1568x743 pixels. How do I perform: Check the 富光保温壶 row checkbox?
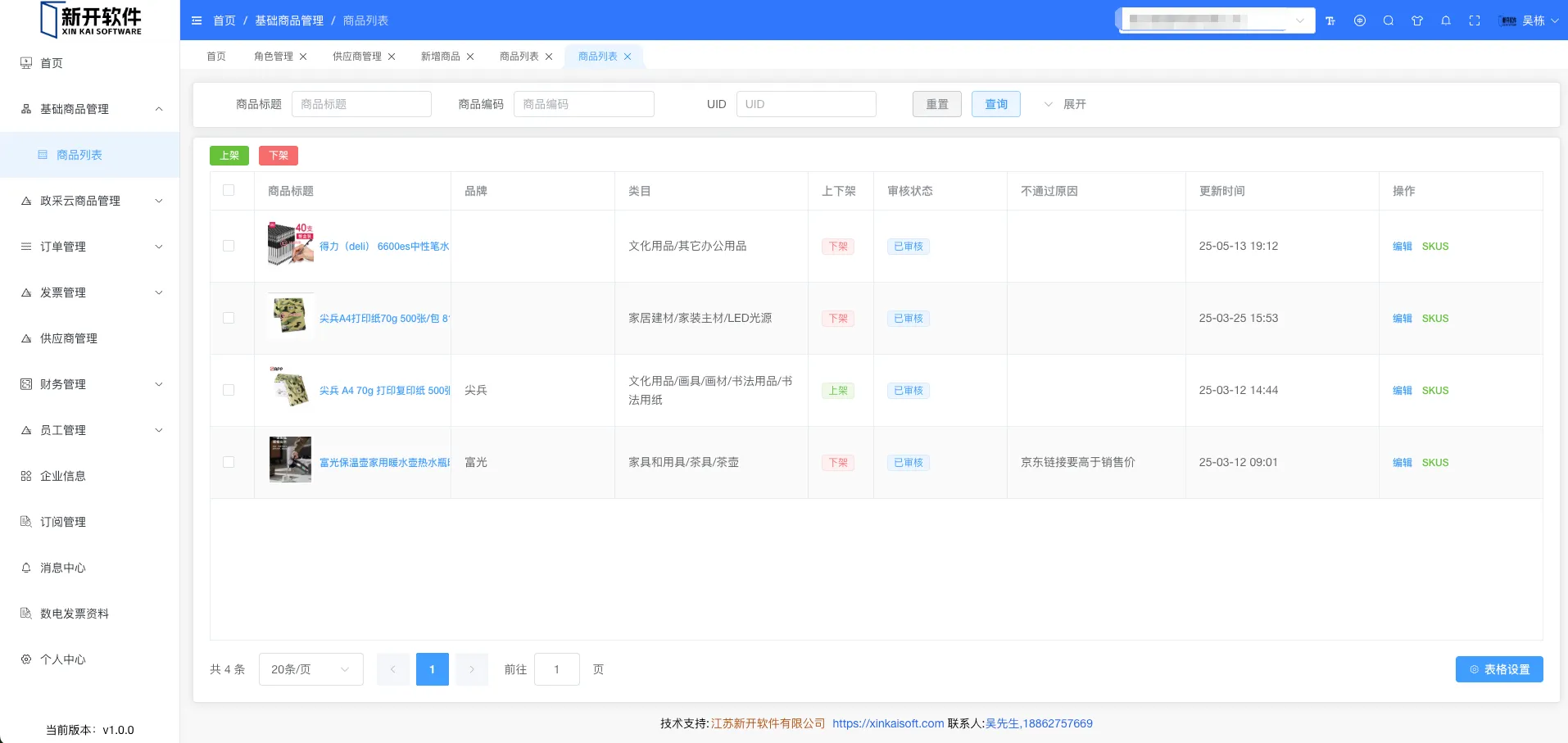tap(229, 462)
